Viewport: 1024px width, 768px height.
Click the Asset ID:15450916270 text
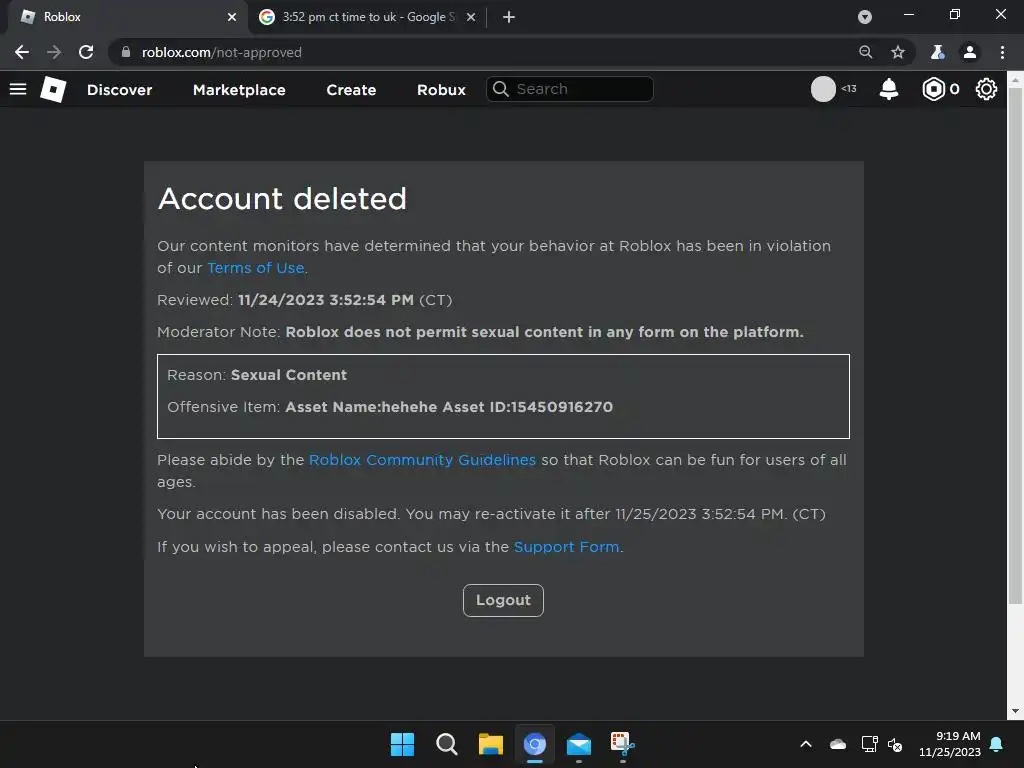[x=528, y=407]
